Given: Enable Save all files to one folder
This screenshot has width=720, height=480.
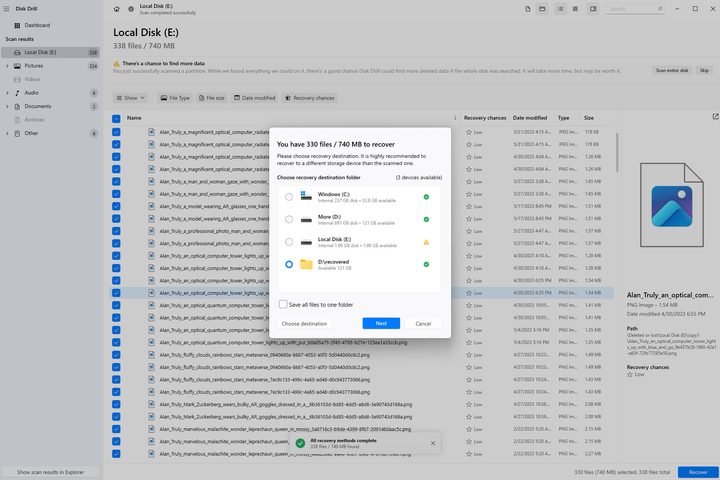Looking at the screenshot, I should (283, 305).
